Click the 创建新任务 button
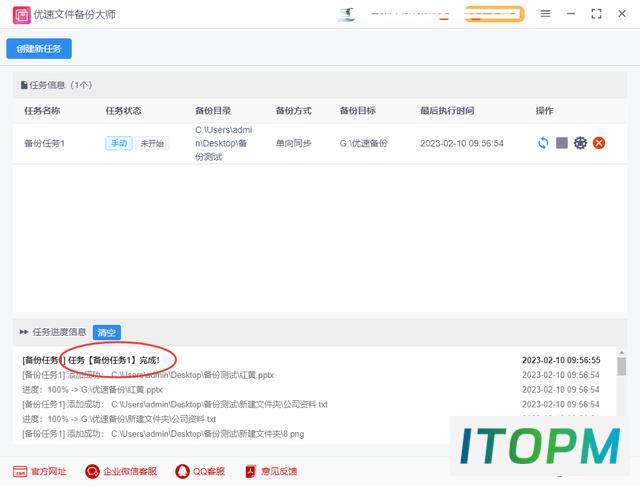The image size is (640, 486). pyautogui.click(x=39, y=49)
